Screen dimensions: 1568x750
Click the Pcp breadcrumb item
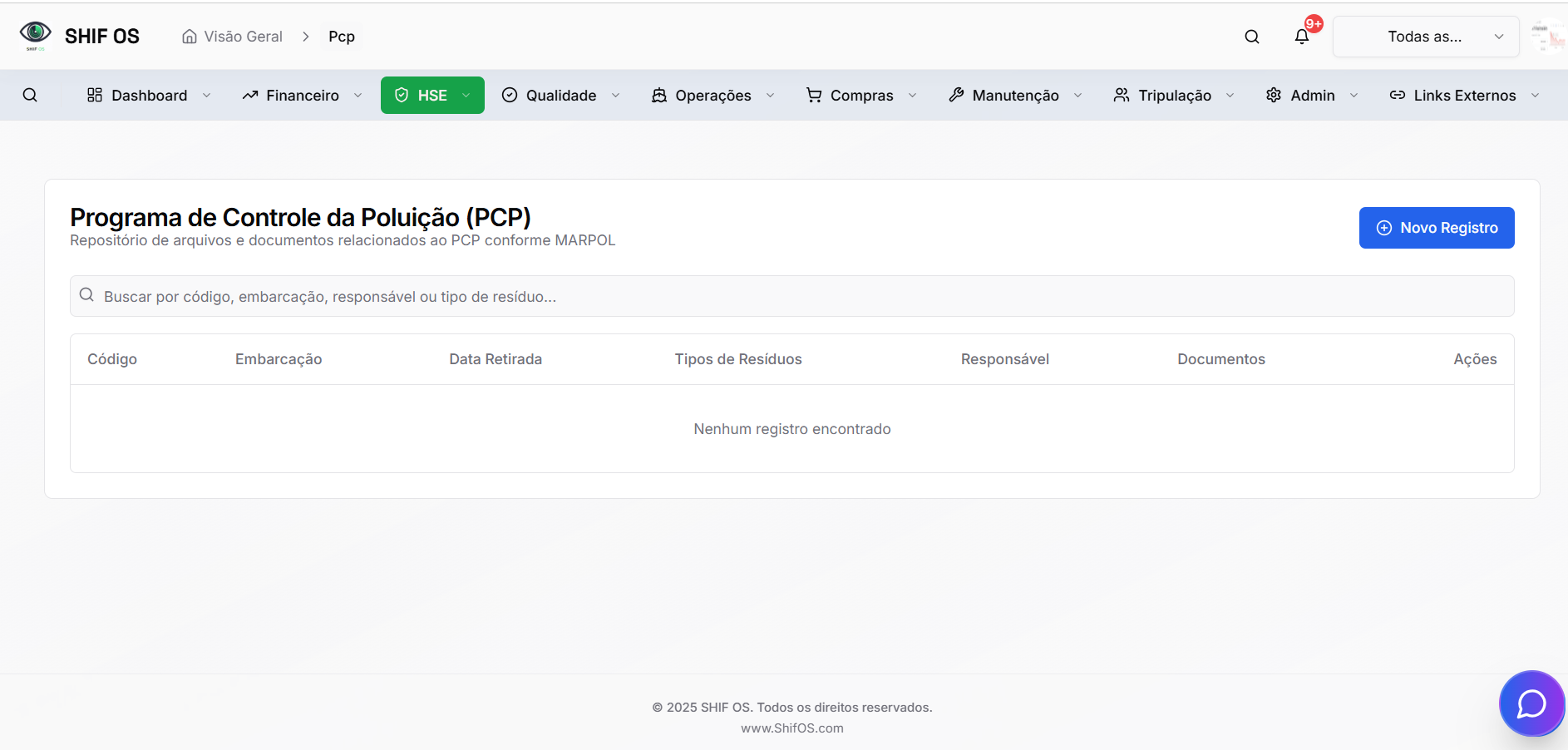click(341, 36)
